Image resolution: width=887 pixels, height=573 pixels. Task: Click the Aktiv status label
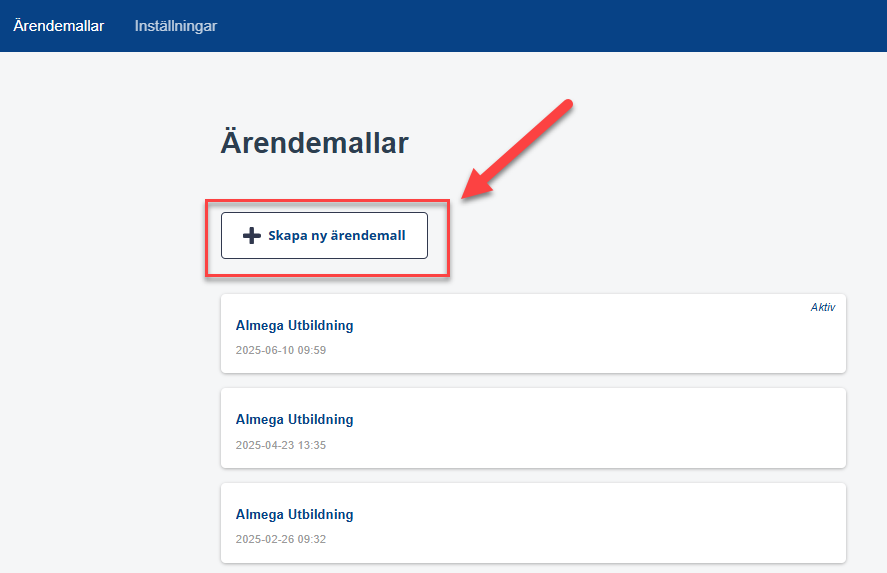click(823, 307)
